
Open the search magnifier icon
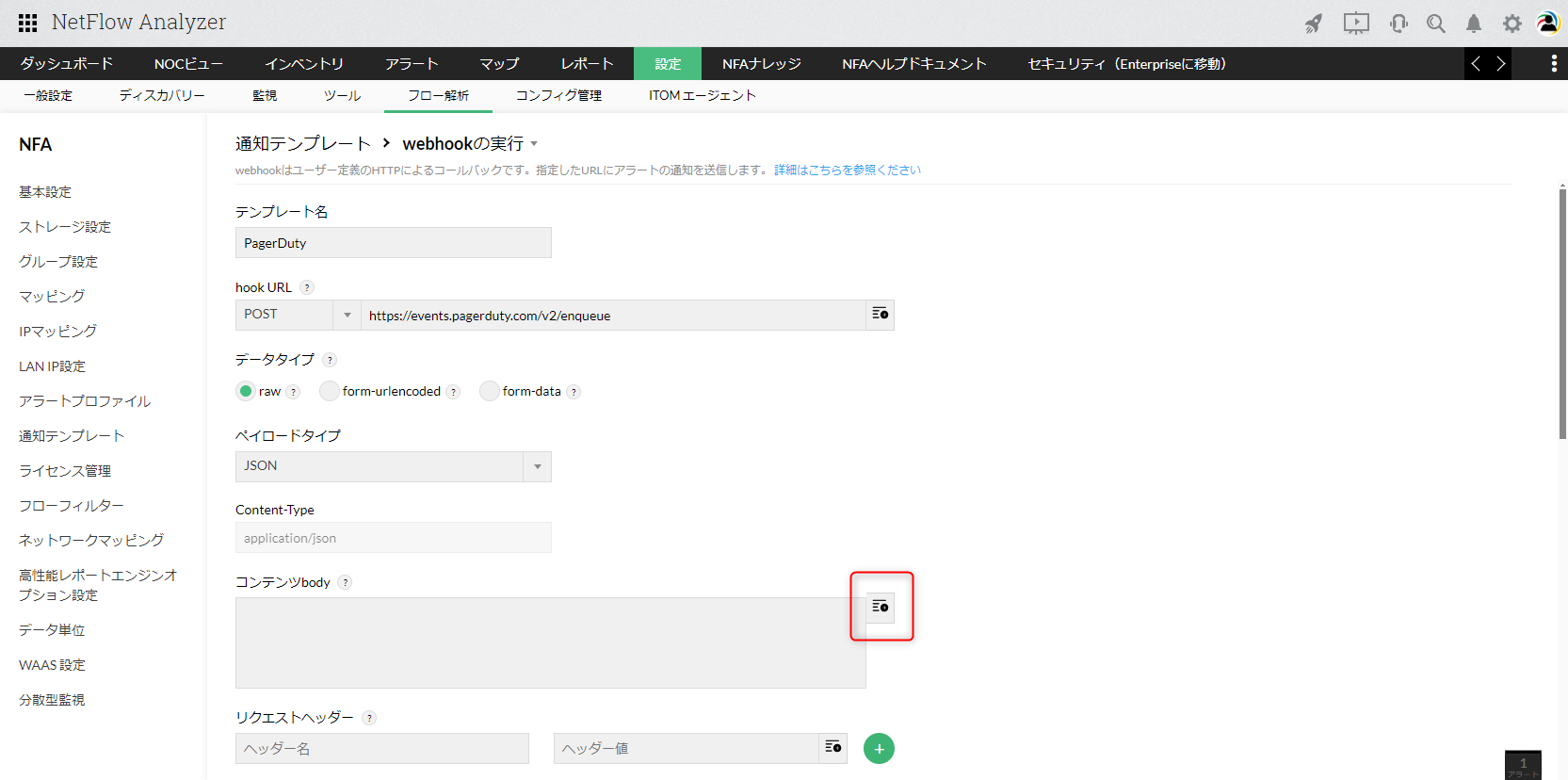pos(1436,24)
